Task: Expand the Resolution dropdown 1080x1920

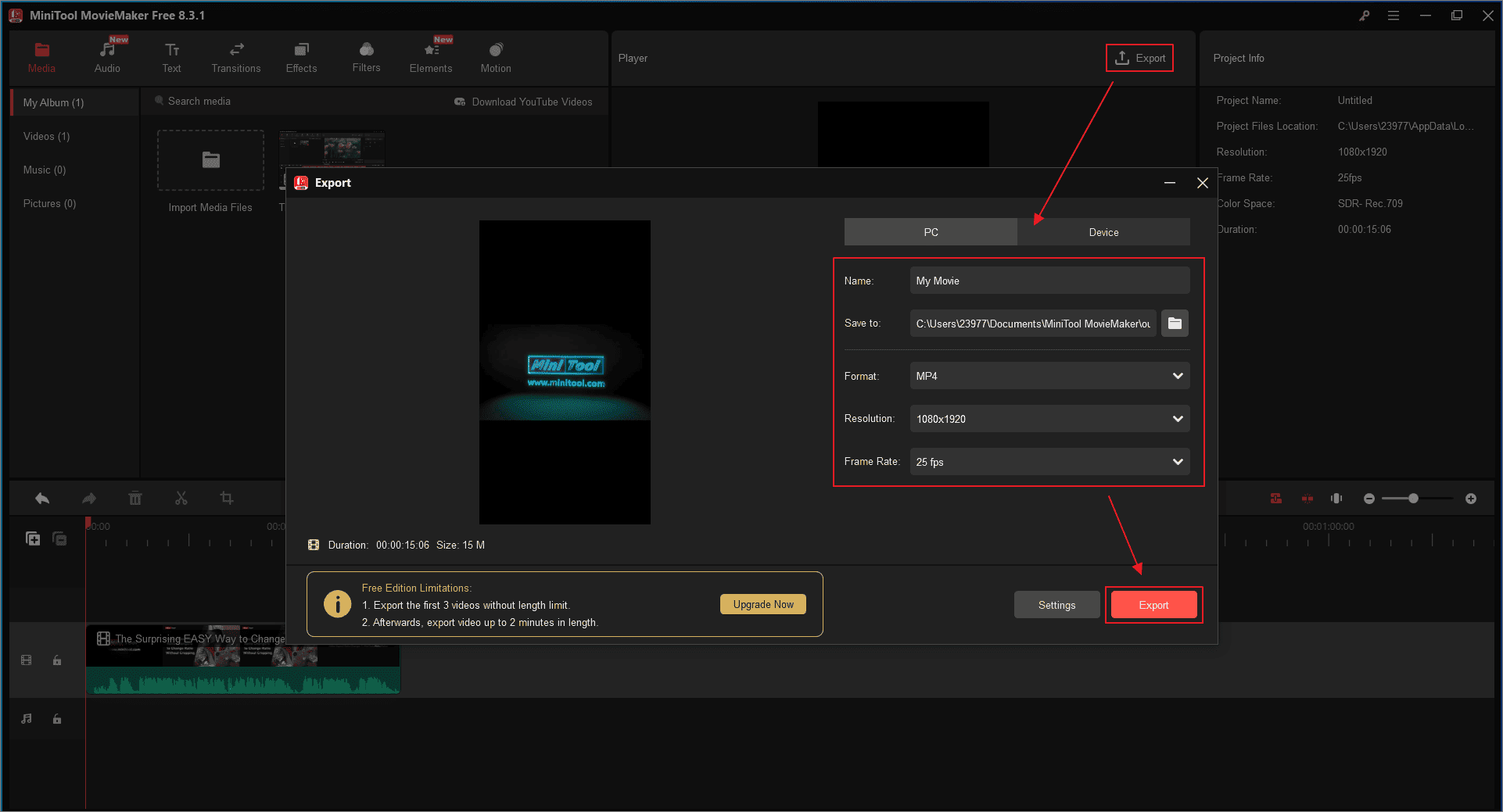Action: pyautogui.click(x=1049, y=419)
